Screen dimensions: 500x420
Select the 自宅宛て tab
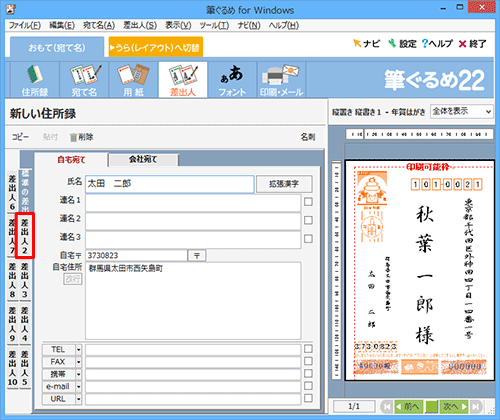tap(71, 160)
